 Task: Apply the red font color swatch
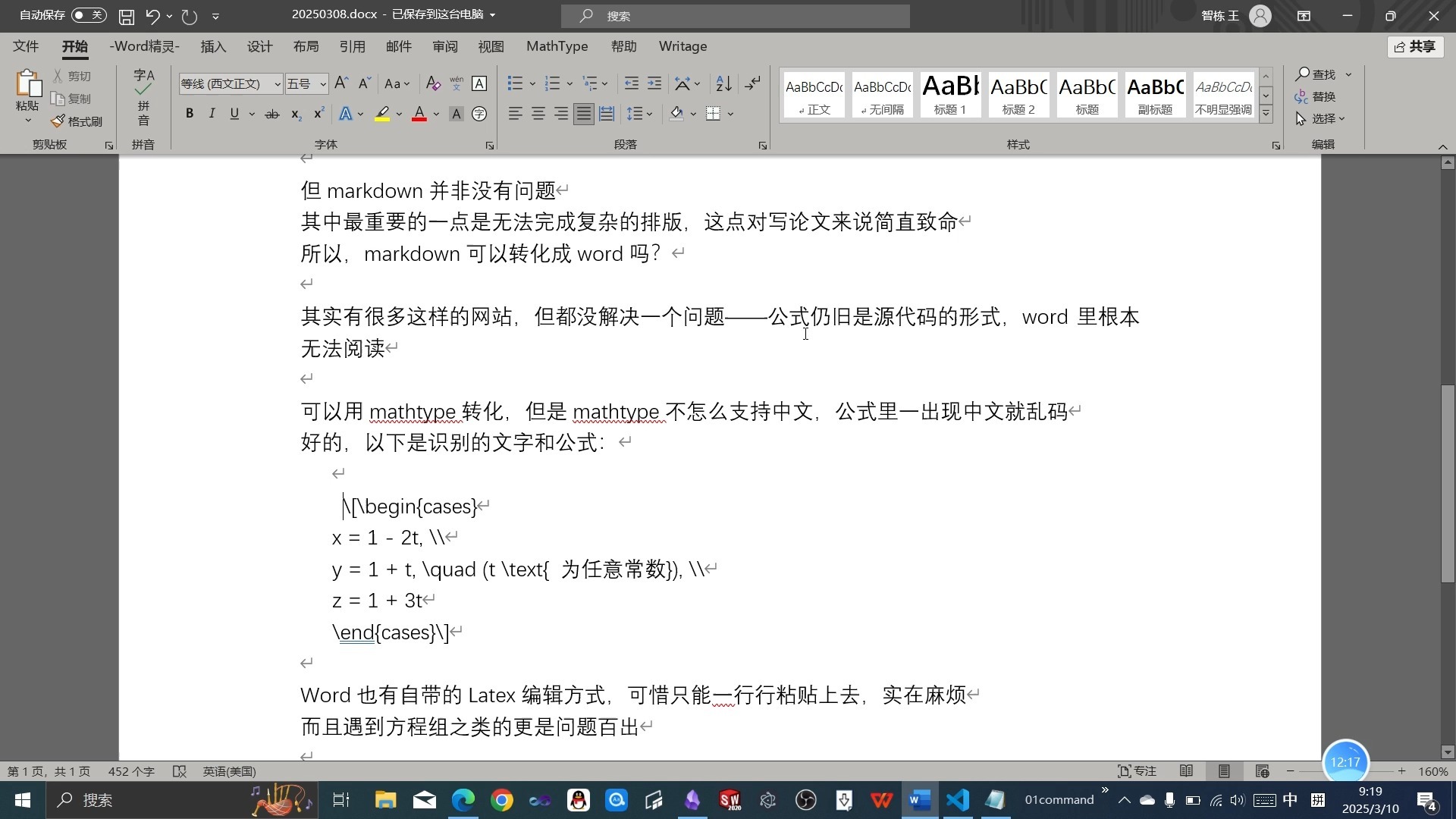click(x=419, y=115)
